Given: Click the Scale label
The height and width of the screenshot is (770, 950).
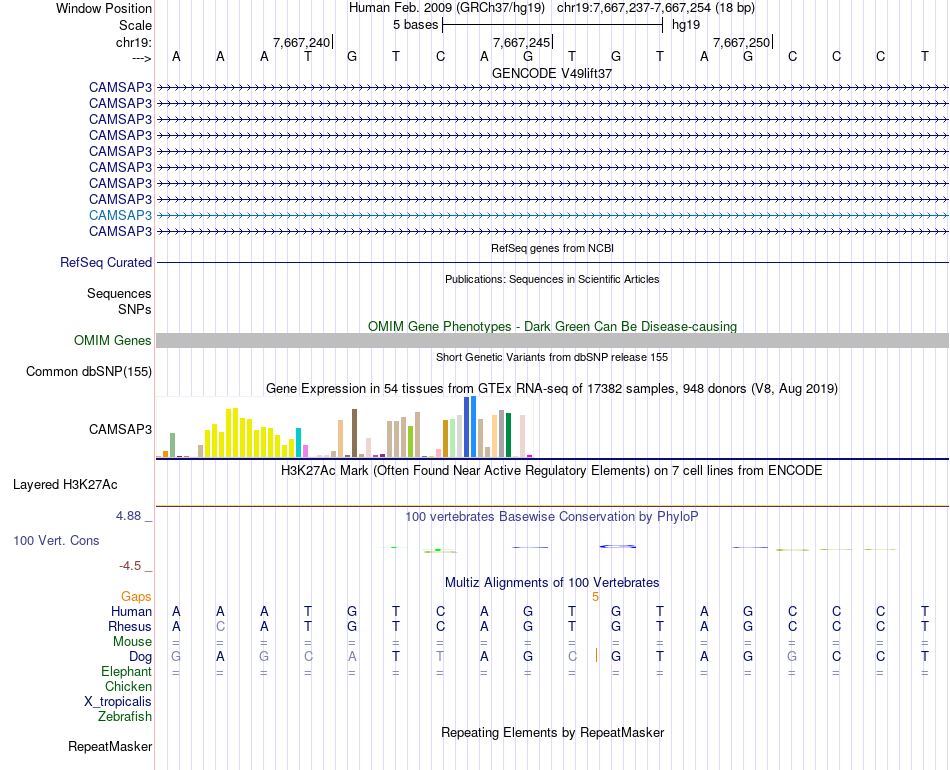Looking at the screenshot, I should click(135, 25).
